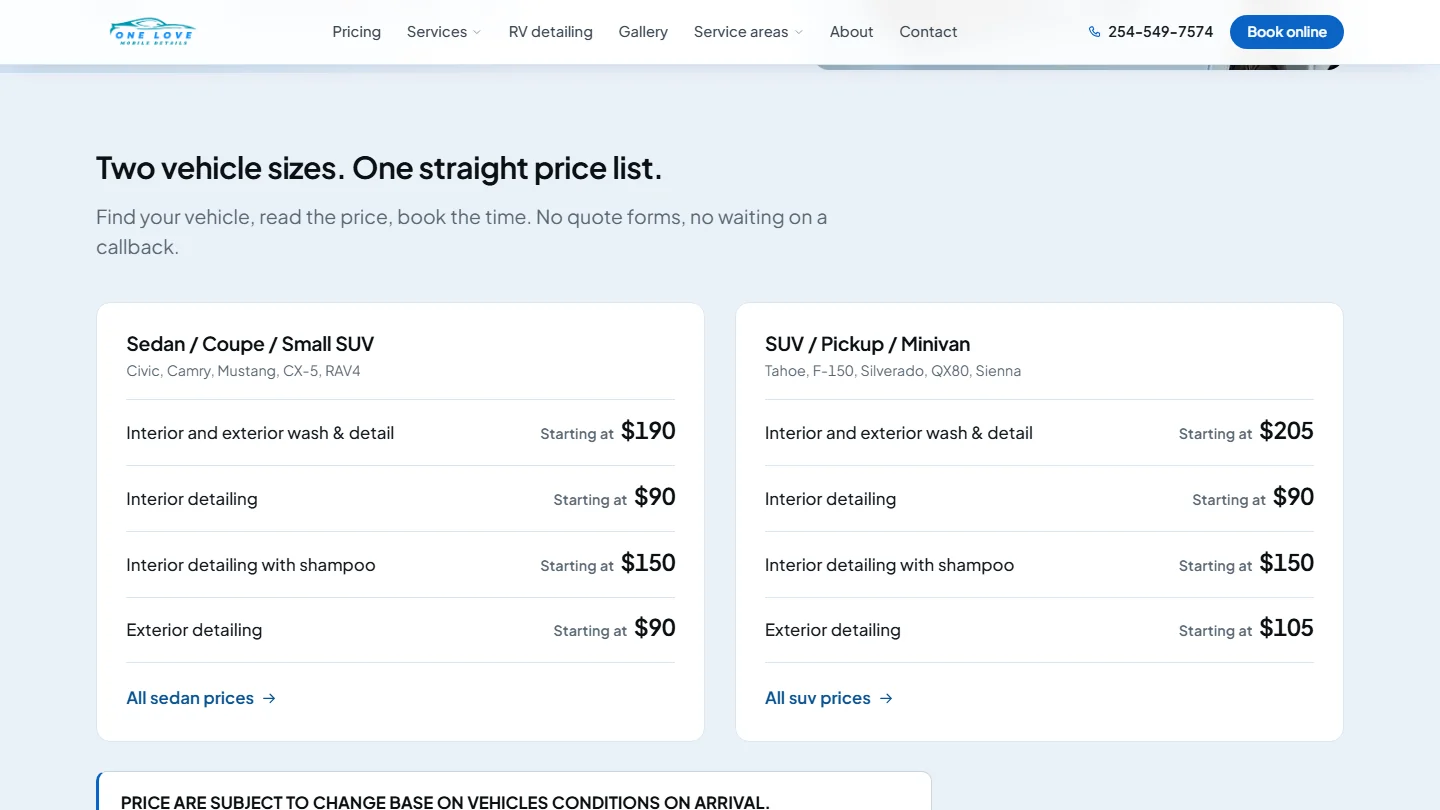Click the arrow next to All sedan prices
Image resolution: width=1440 pixels, height=810 pixels.
(x=269, y=698)
